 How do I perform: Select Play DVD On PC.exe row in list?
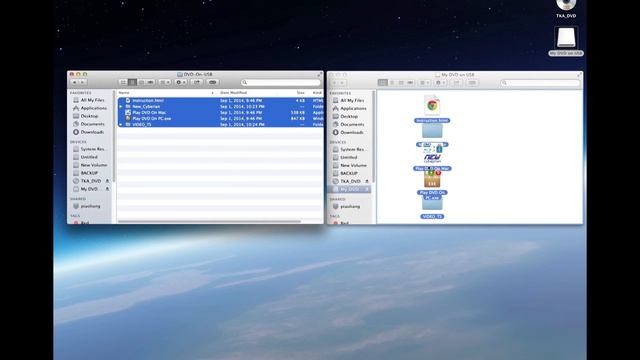pos(220,118)
